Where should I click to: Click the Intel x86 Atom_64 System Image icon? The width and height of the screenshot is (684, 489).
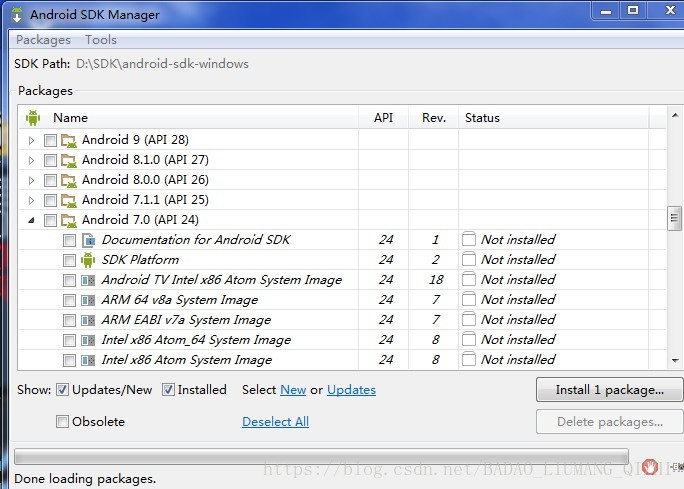(x=88, y=340)
